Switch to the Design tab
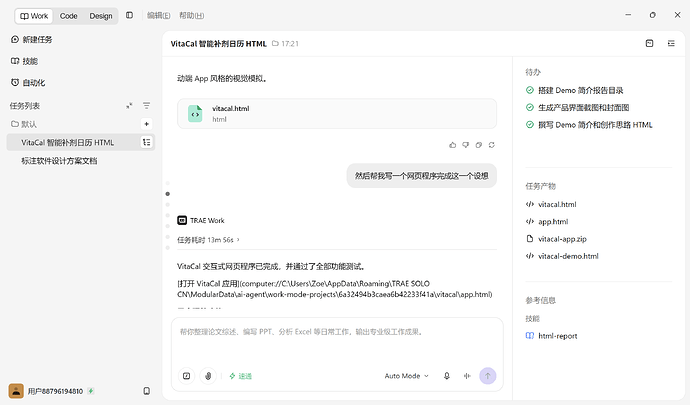690x405 pixels. tap(101, 16)
